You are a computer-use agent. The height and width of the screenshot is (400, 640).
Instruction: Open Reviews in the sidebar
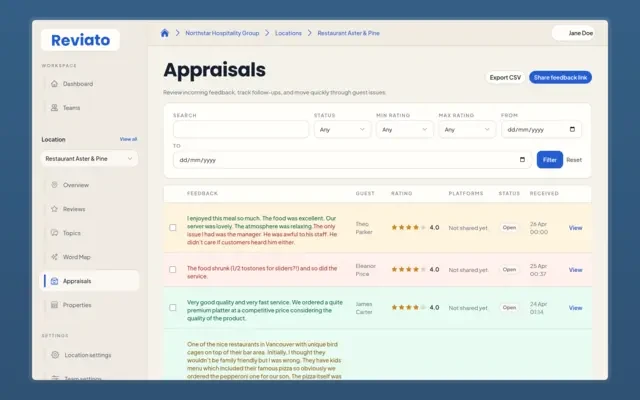point(91,209)
